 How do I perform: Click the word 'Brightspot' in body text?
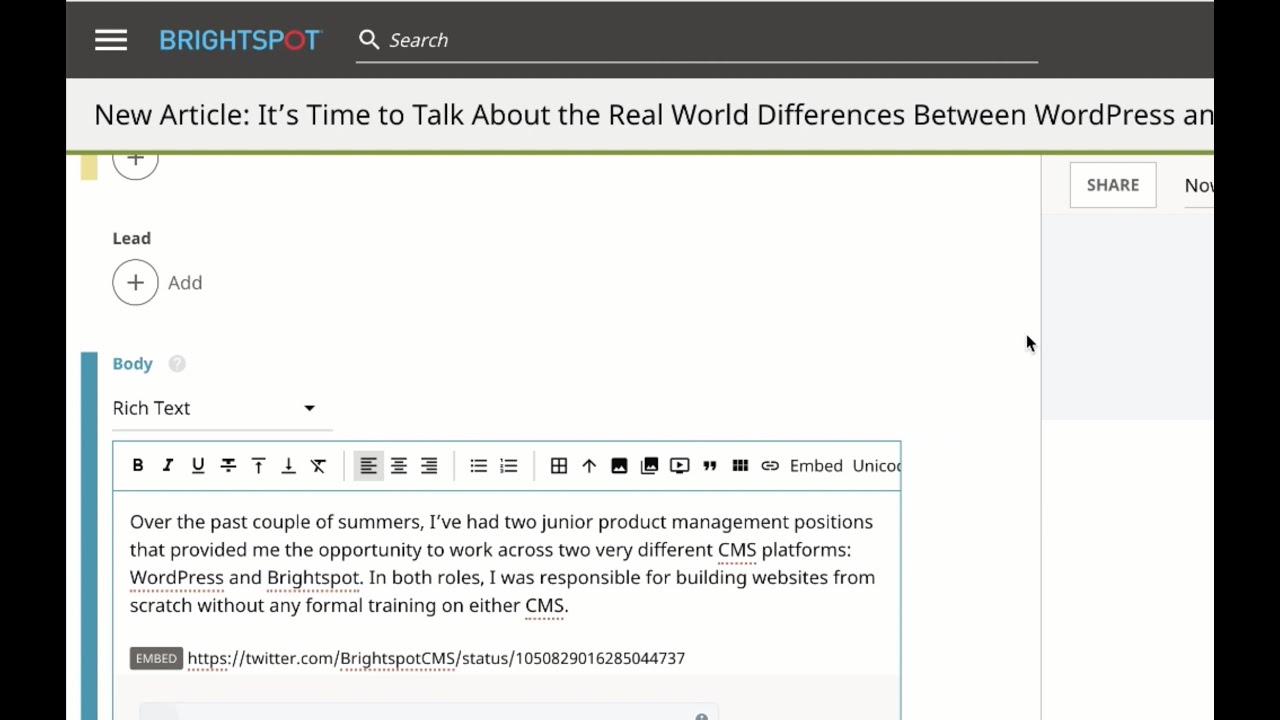pos(313,577)
